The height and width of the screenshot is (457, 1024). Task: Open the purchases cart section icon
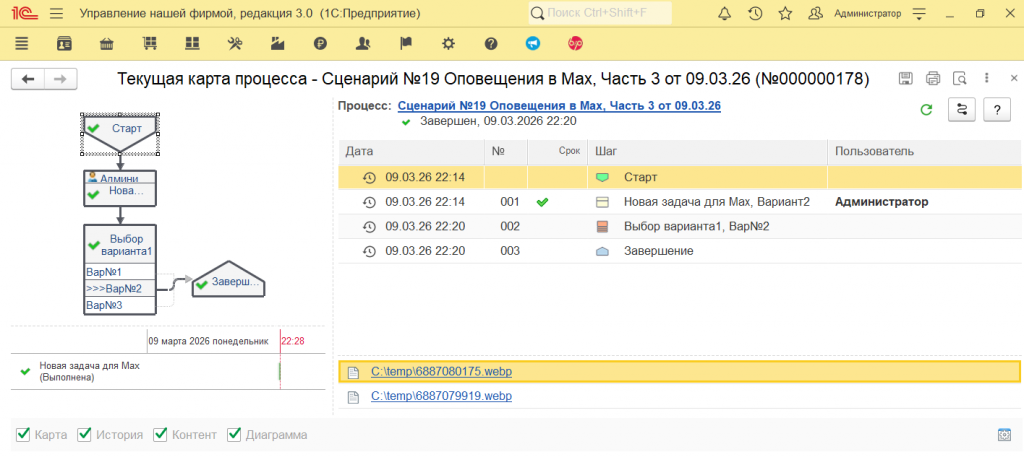click(x=150, y=44)
